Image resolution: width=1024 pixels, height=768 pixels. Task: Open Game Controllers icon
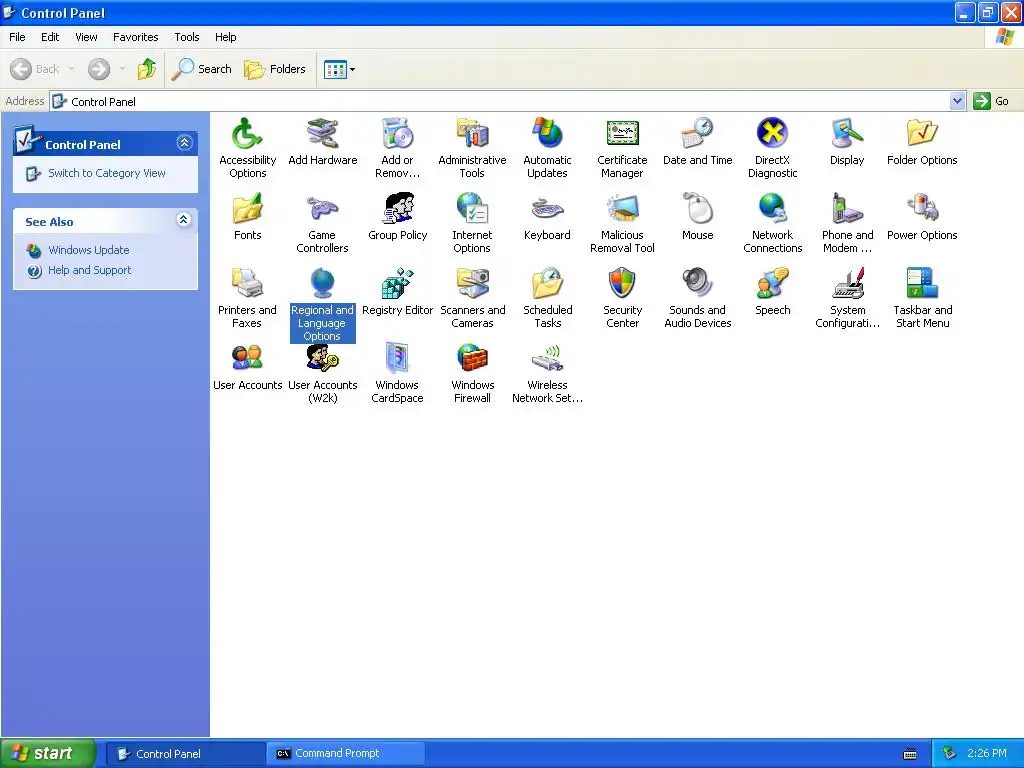point(322,223)
